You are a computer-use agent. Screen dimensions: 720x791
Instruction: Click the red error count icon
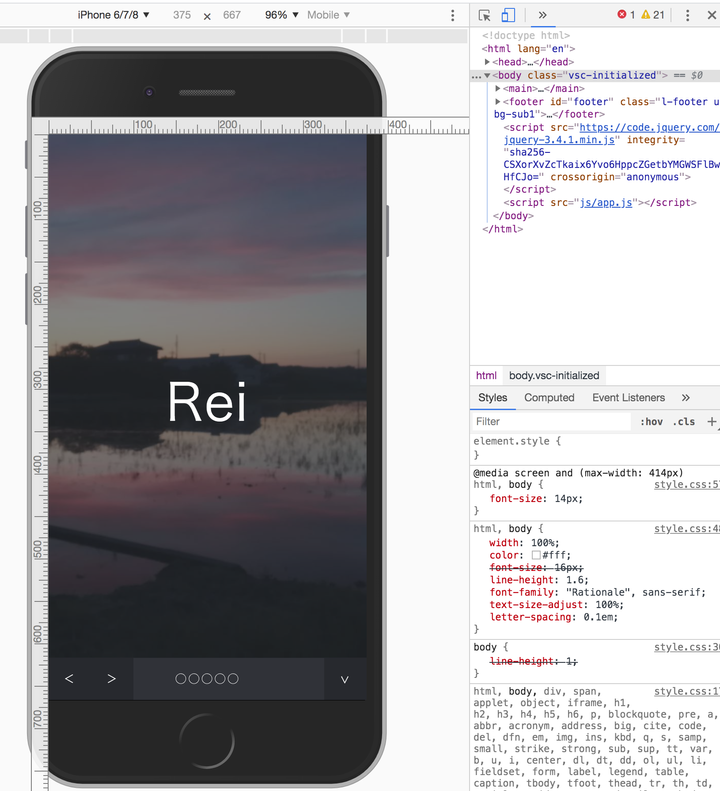coord(622,15)
